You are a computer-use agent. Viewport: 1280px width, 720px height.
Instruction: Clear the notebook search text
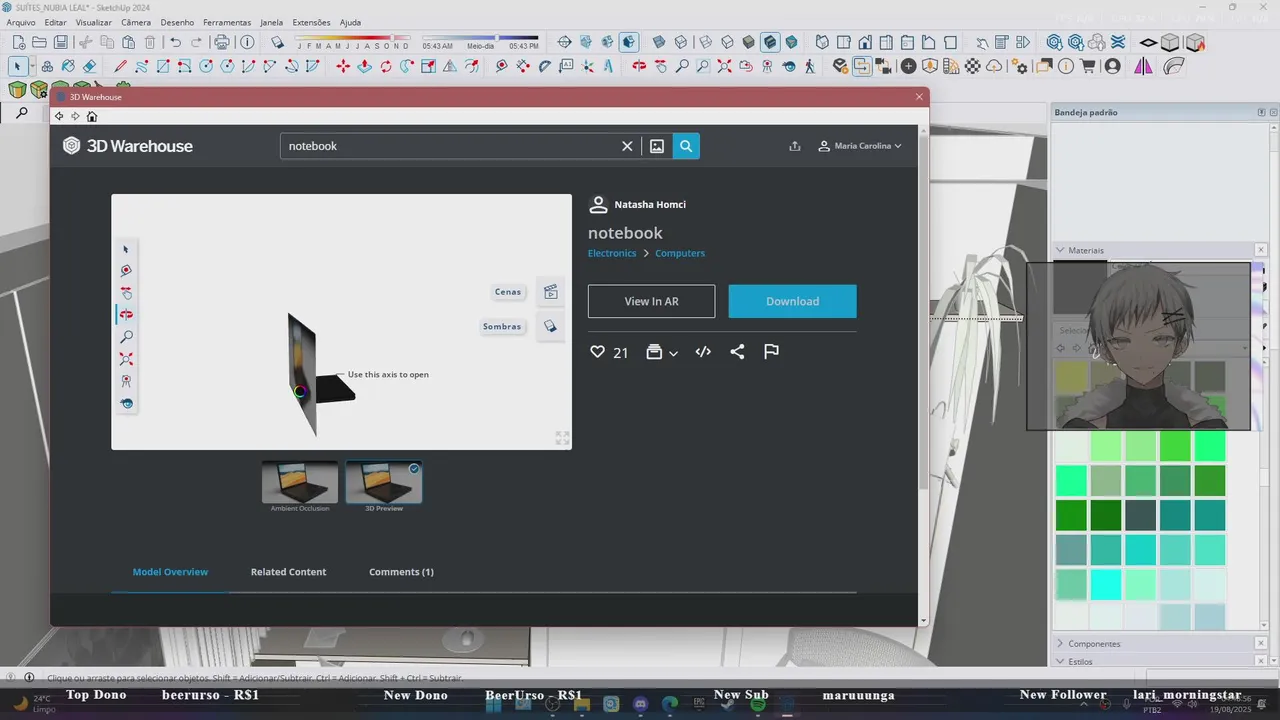click(627, 146)
